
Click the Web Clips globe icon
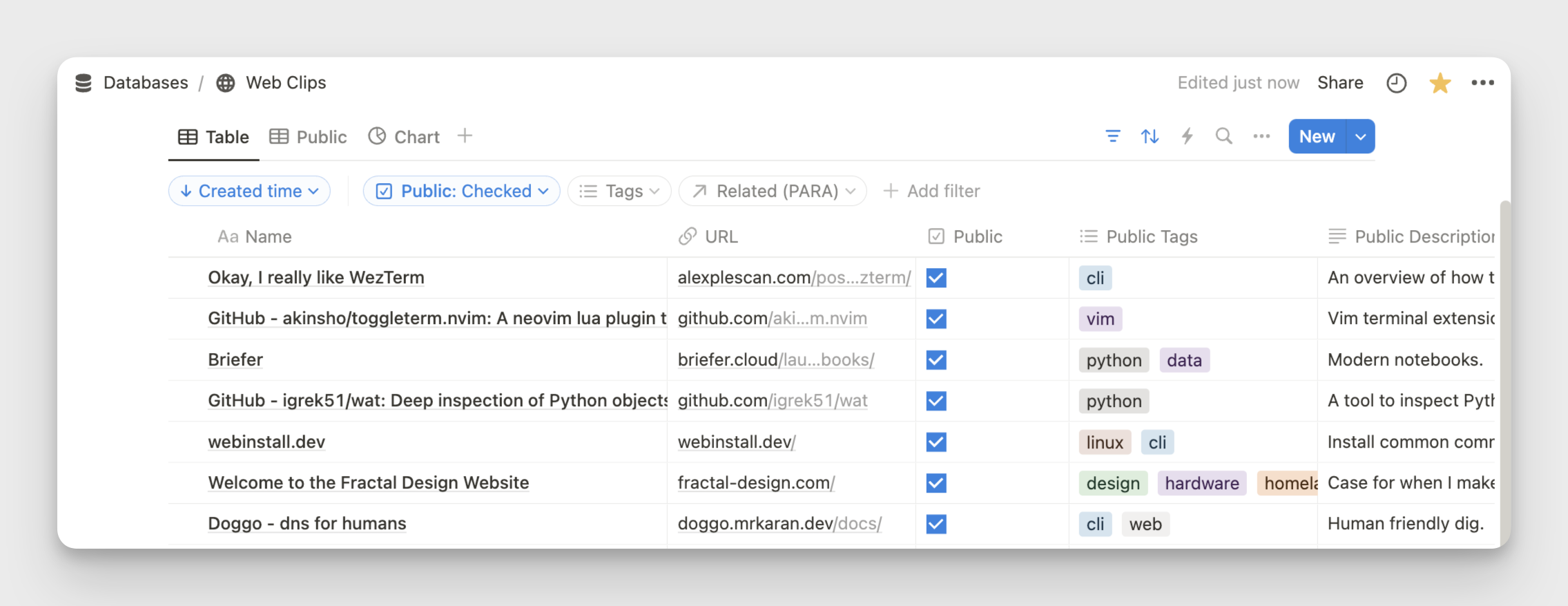click(x=225, y=83)
